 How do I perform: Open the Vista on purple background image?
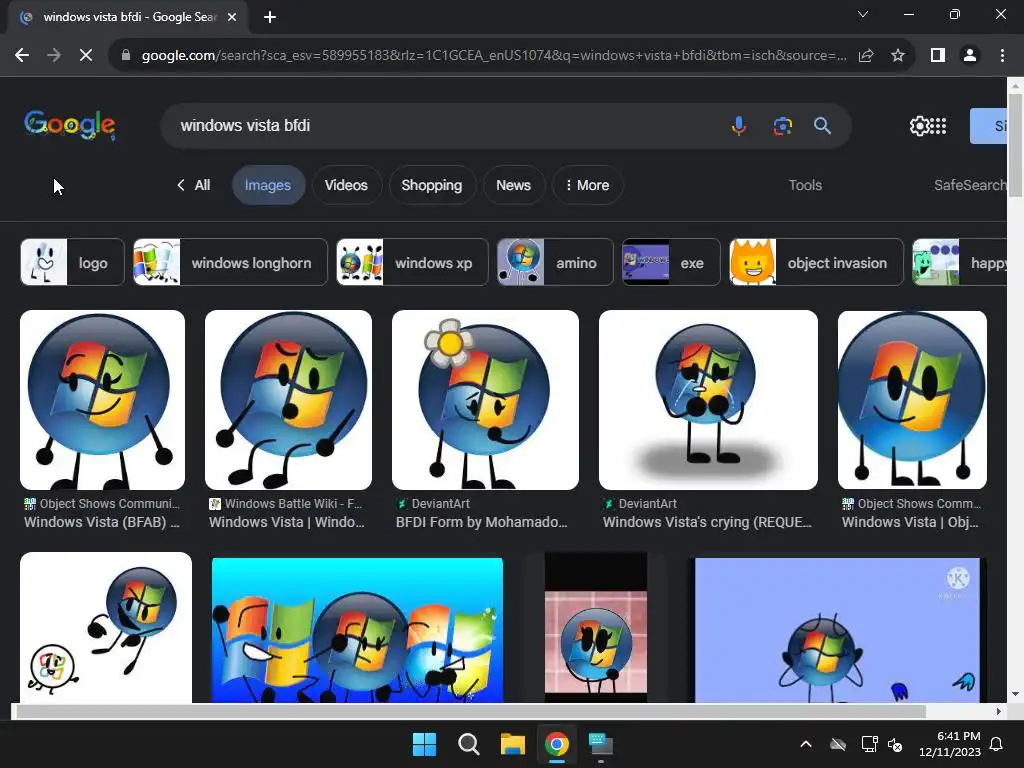[x=837, y=630]
